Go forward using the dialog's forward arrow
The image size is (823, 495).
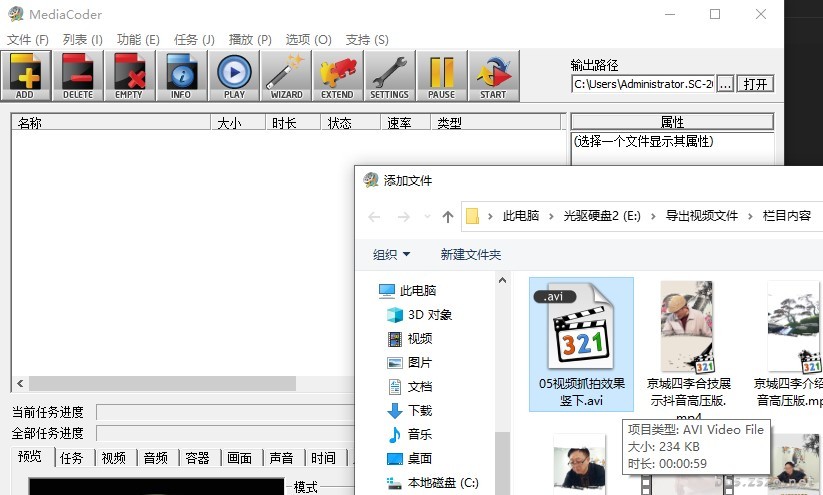tap(404, 217)
